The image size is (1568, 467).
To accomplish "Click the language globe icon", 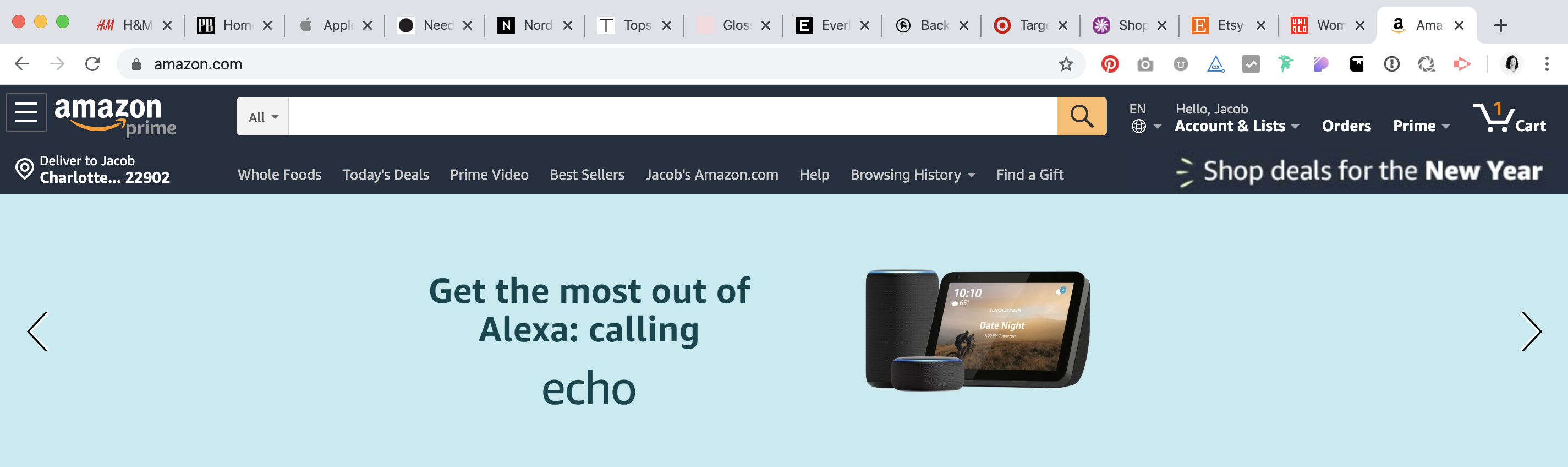I will [x=1138, y=126].
